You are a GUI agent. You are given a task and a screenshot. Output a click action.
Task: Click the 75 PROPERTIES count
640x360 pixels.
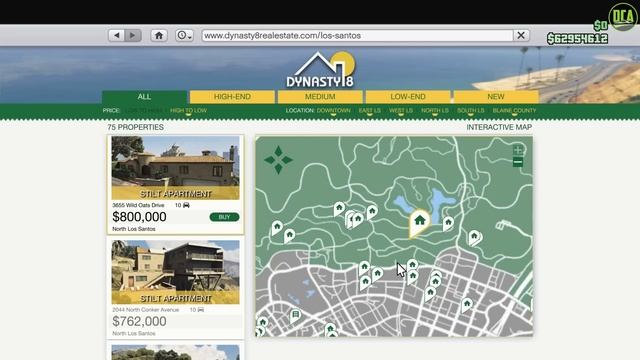(136, 127)
